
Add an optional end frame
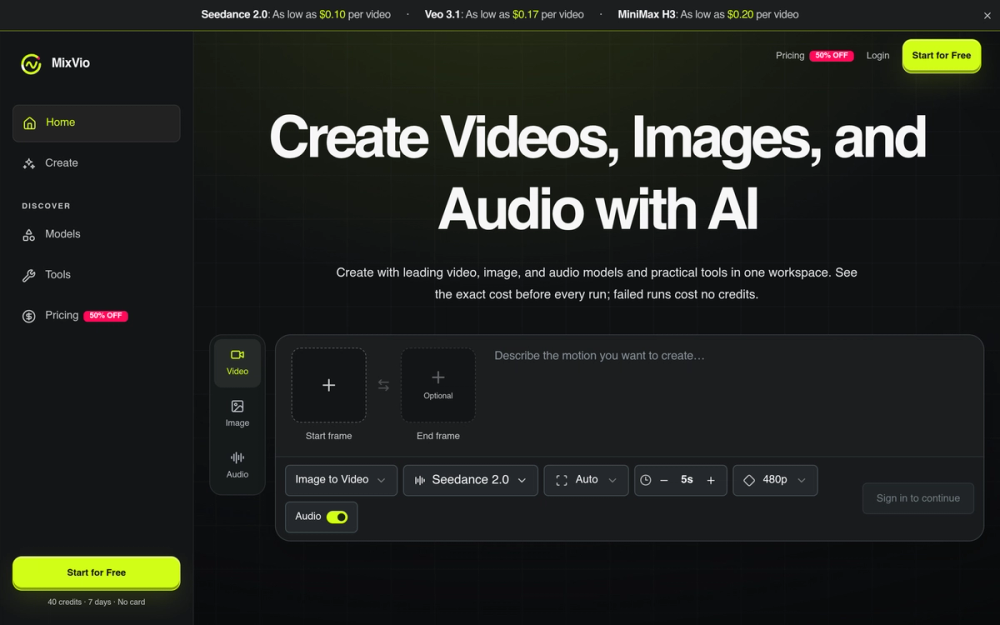[x=438, y=385]
